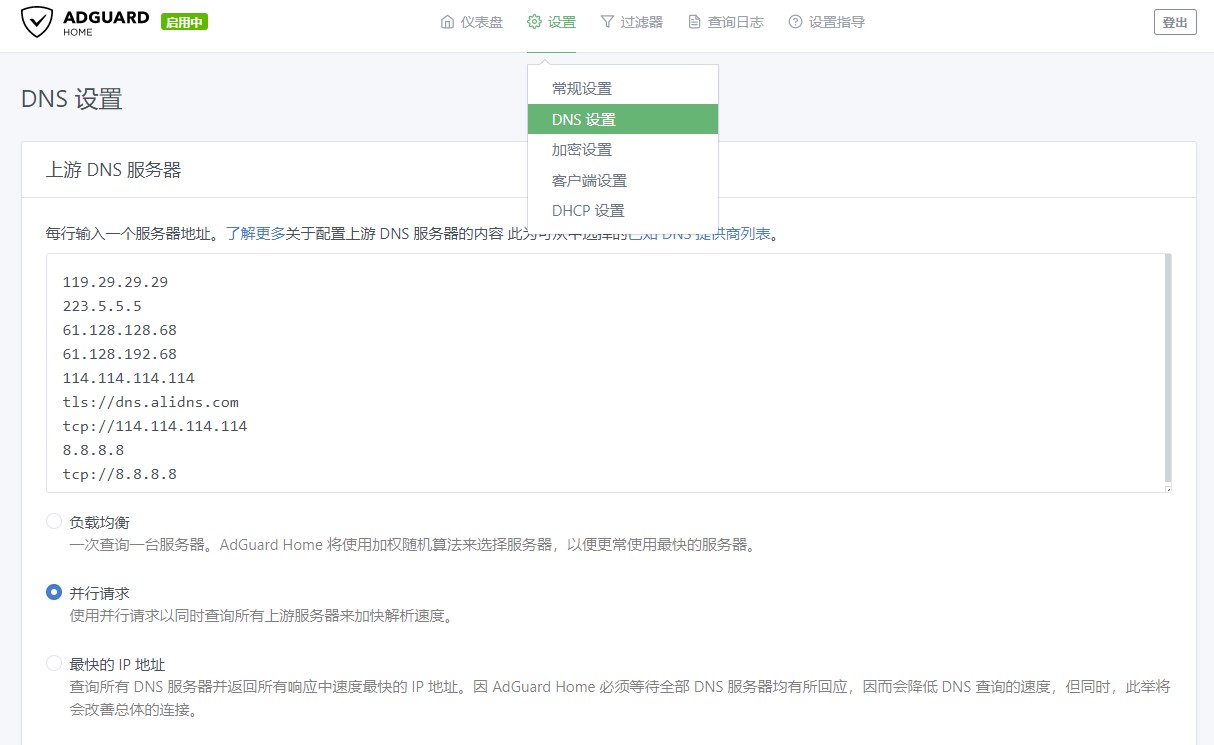Viewport: 1214px width, 745px height.
Task: Click the tls://dns.alidns.com server line
Action: (x=150, y=402)
